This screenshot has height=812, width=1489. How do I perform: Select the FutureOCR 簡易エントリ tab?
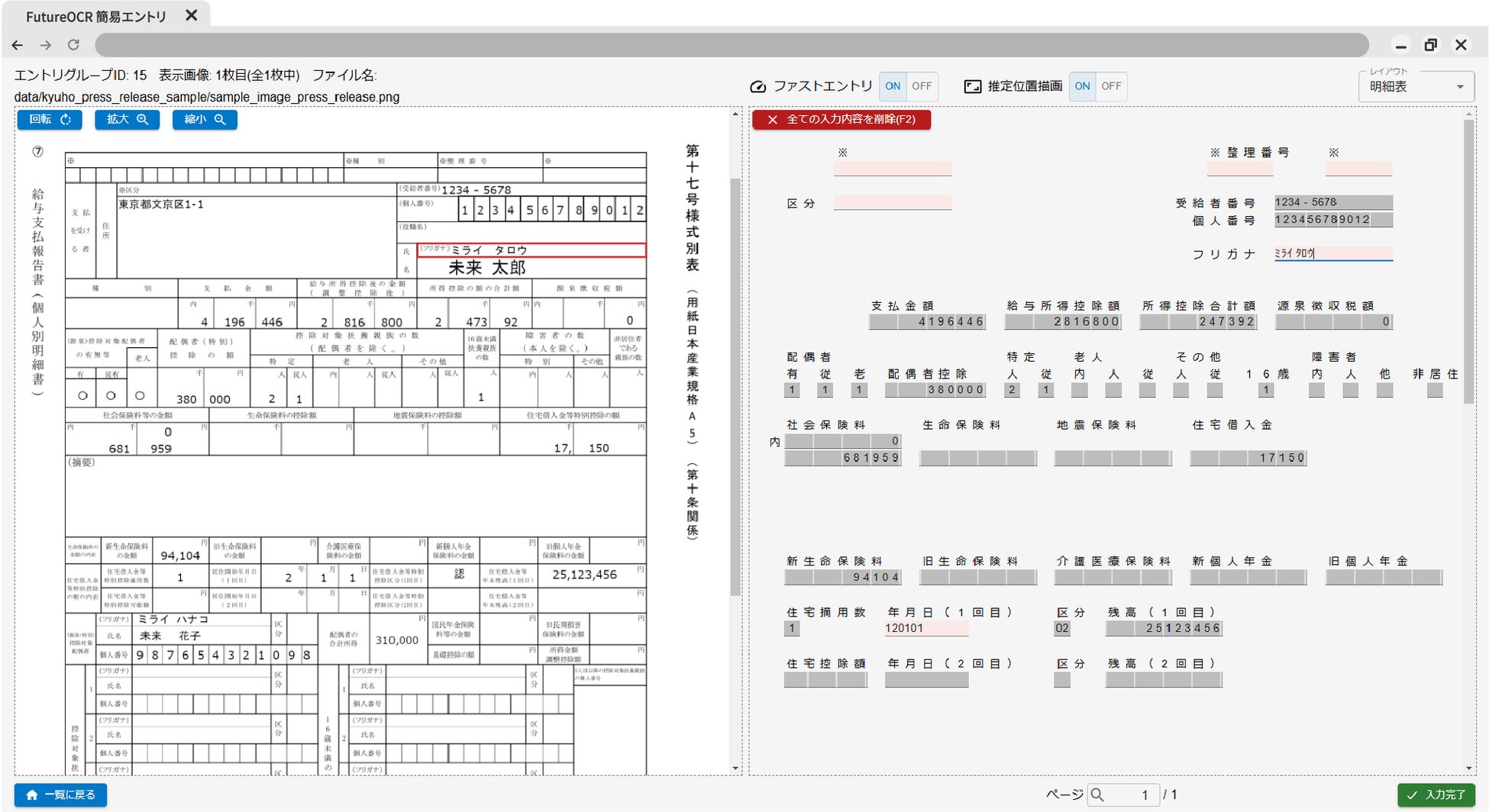(95, 16)
